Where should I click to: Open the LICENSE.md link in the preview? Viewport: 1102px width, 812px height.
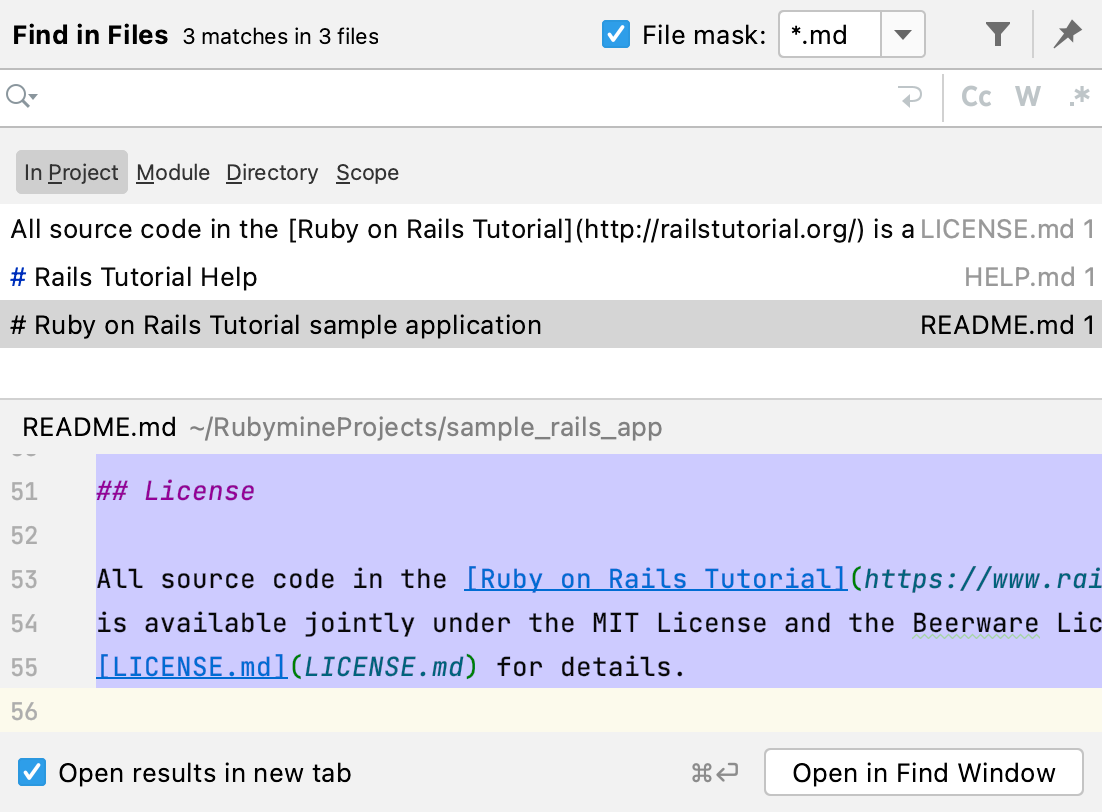[190, 667]
